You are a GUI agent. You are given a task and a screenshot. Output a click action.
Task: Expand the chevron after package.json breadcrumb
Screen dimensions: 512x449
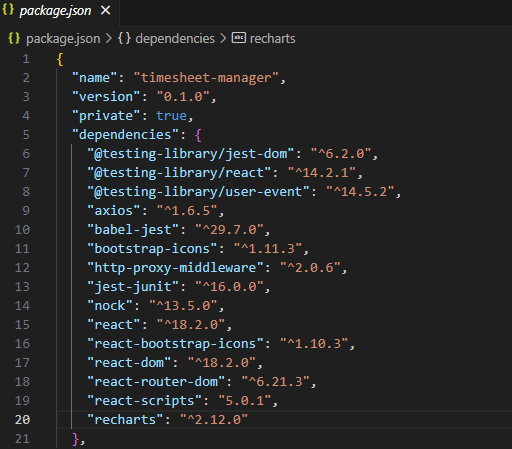[109, 38]
